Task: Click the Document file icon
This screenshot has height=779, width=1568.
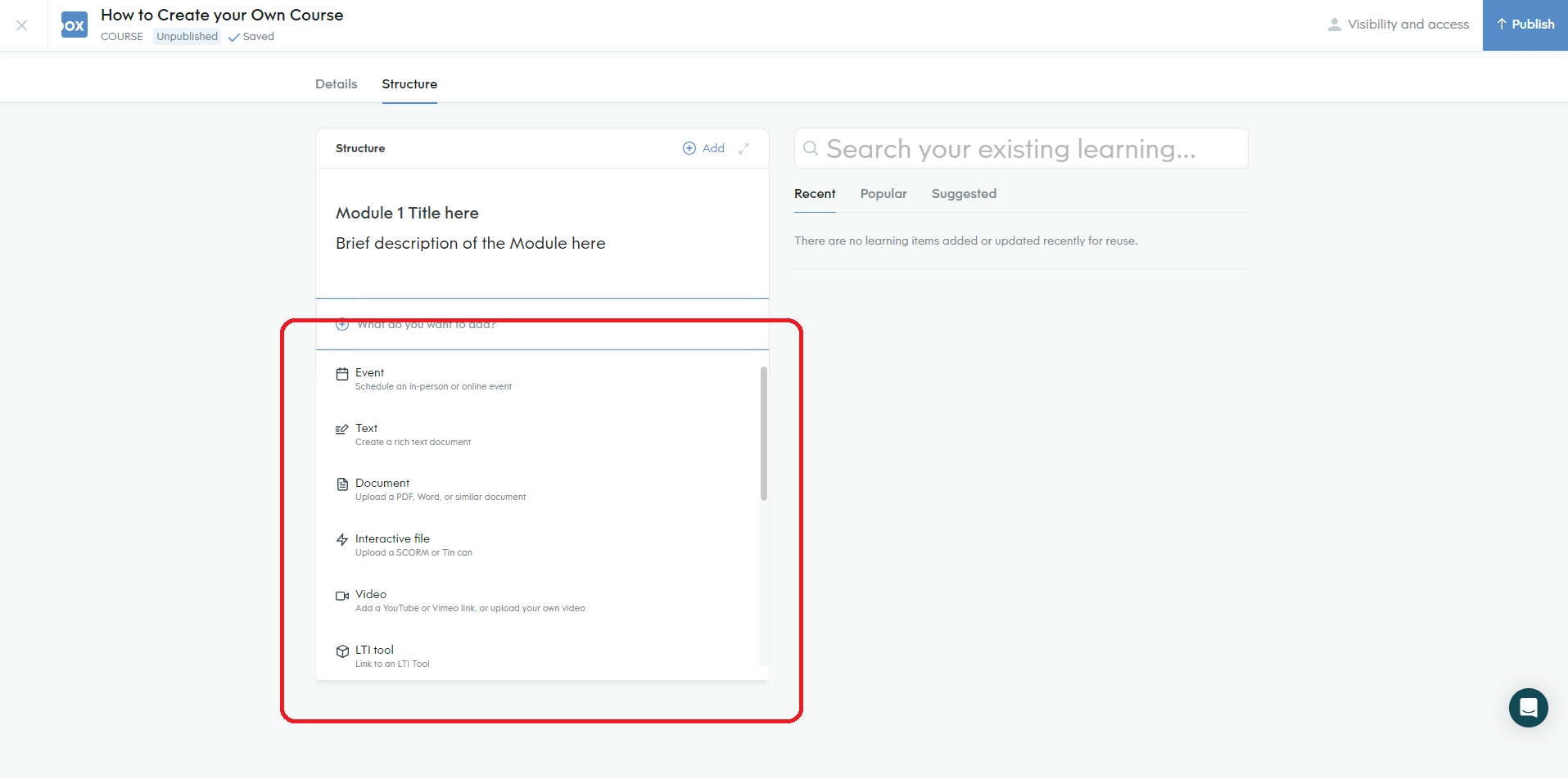Action: point(342,484)
